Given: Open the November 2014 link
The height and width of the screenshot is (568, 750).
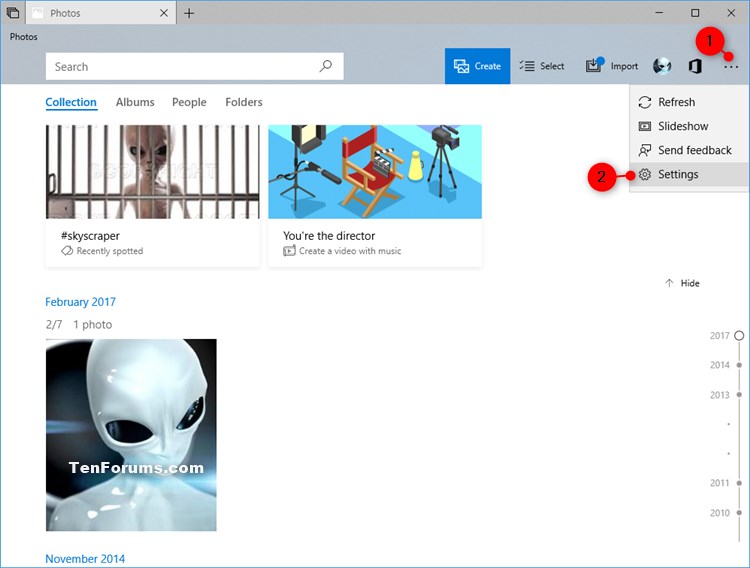Looking at the screenshot, I should click(85, 558).
